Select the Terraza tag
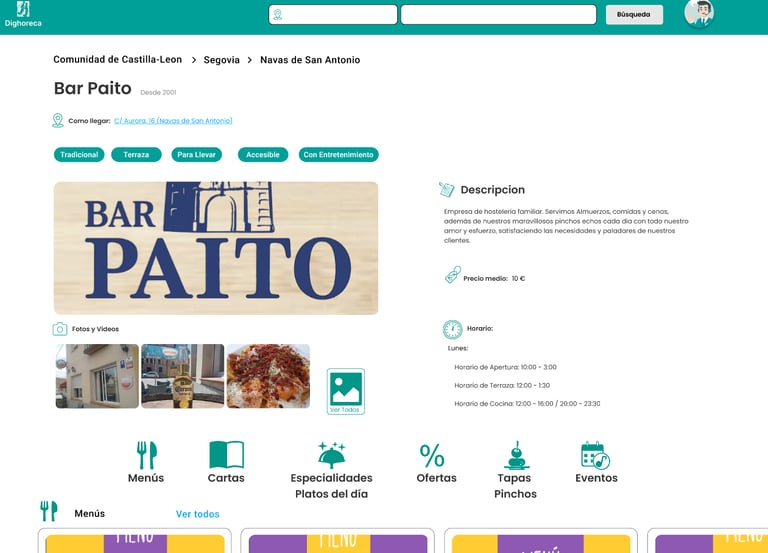Image resolution: width=768 pixels, height=553 pixels. [x=136, y=155]
